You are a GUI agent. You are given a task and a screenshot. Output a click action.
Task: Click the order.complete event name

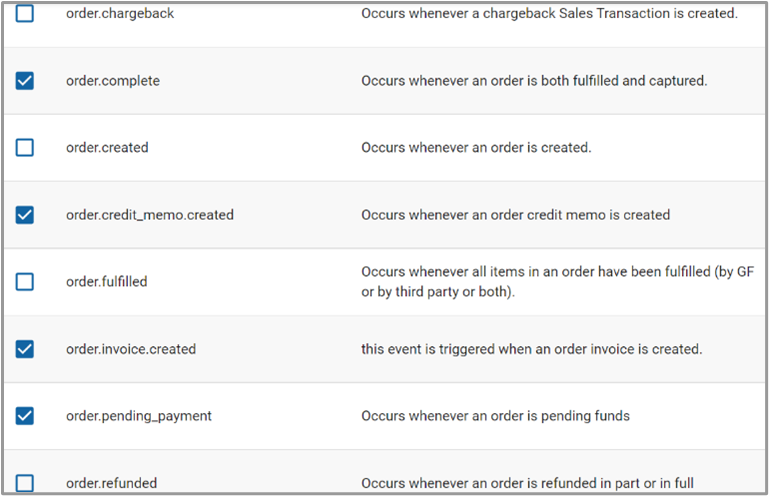[113, 81]
